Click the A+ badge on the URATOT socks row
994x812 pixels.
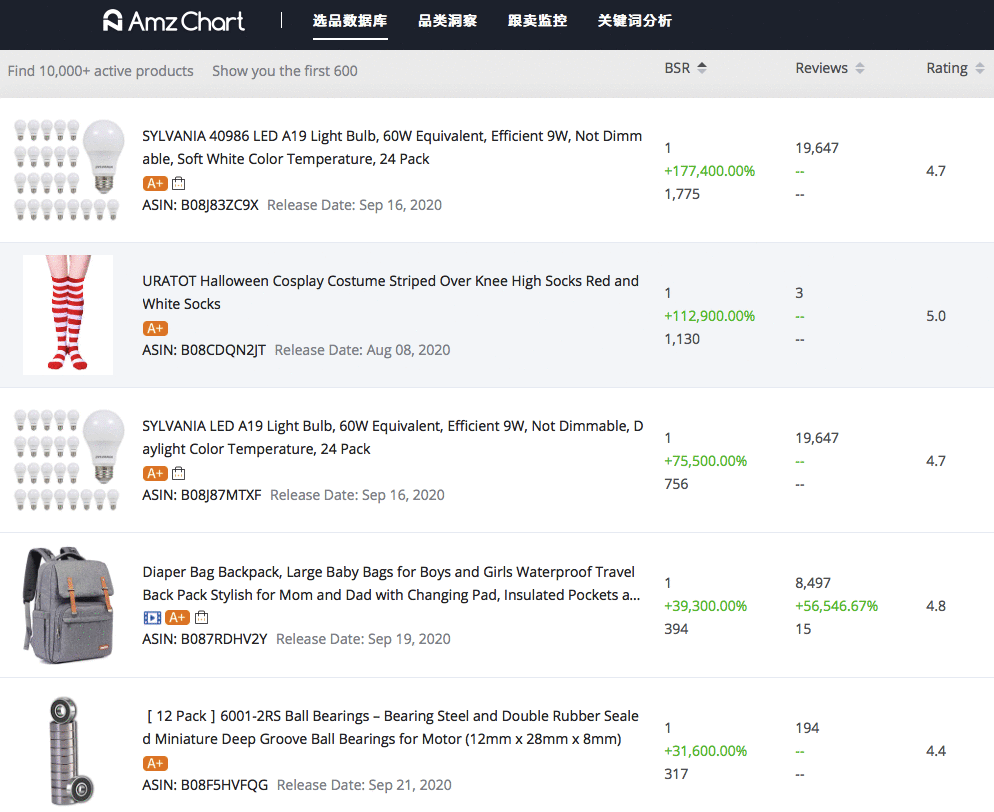155,328
